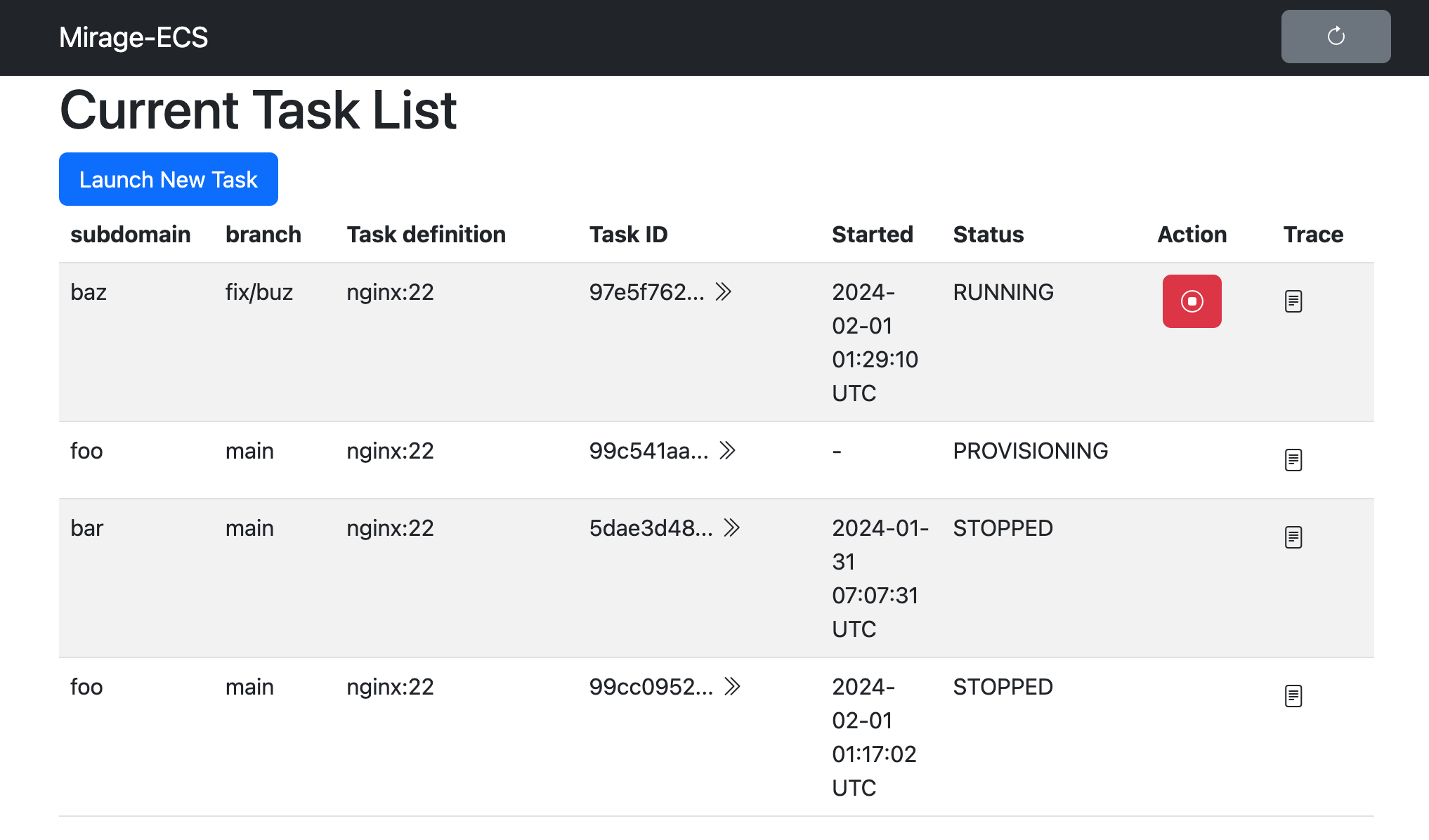Screen dimensions: 1429x840
Task: Open the Mirage-ECS home link
Action: coord(133,37)
